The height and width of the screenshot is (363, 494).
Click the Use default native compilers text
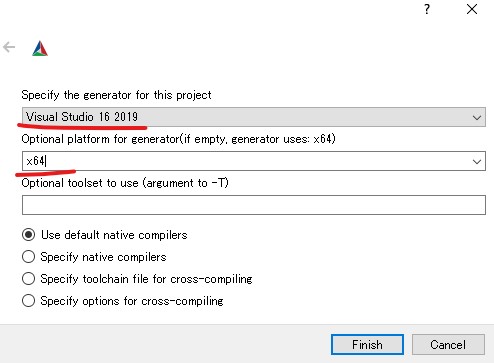tap(114, 235)
